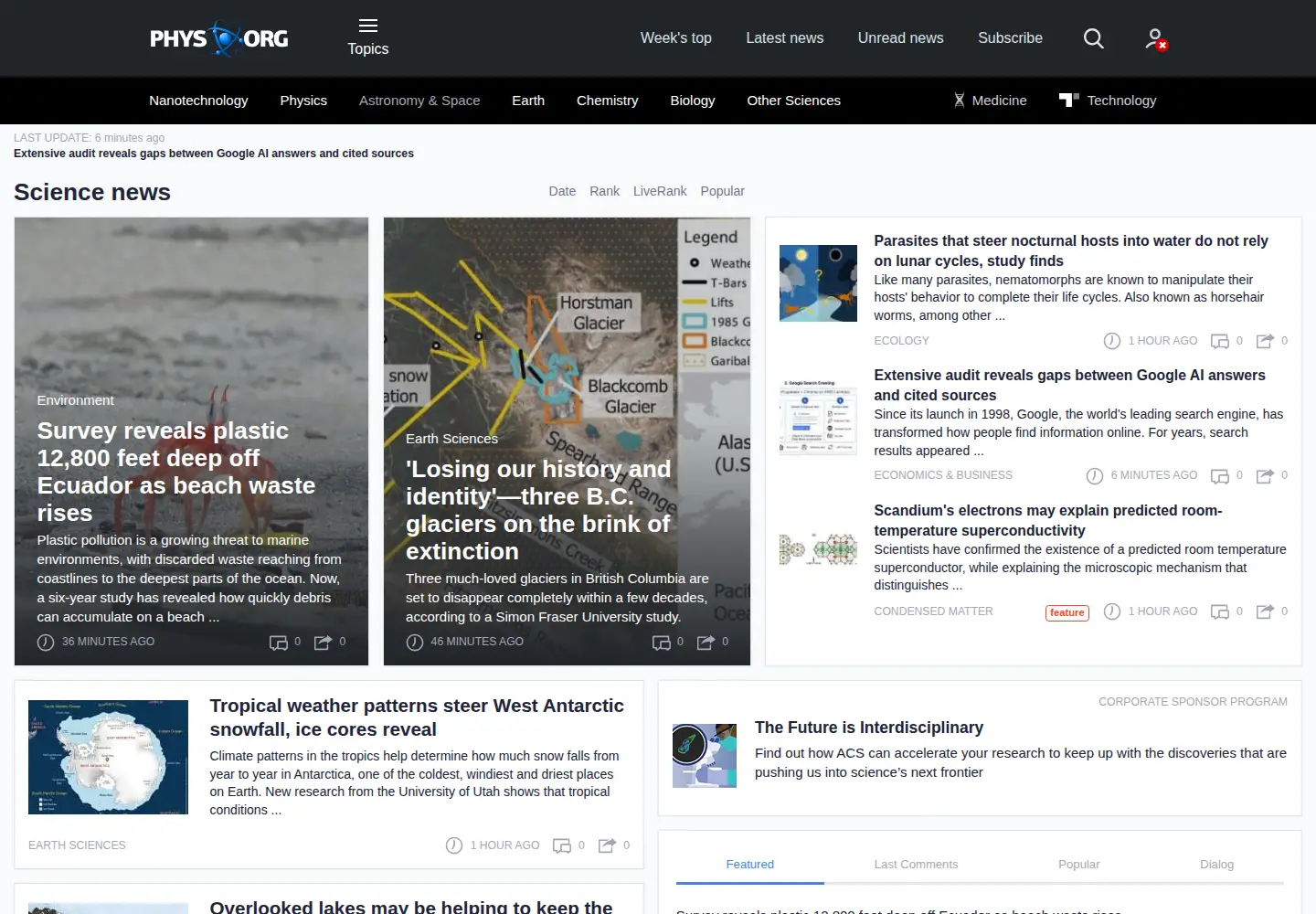Click the Medicine site icon
The image size is (1316, 914).
(x=960, y=101)
